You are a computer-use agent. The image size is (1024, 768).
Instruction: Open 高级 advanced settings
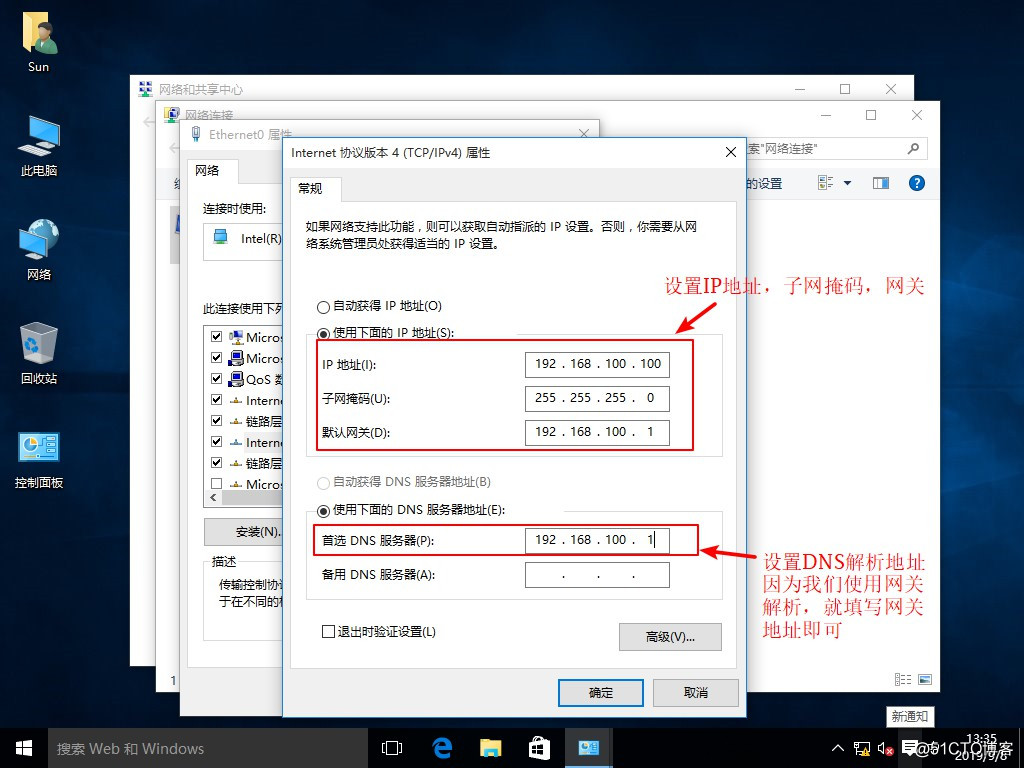(670, 637)
